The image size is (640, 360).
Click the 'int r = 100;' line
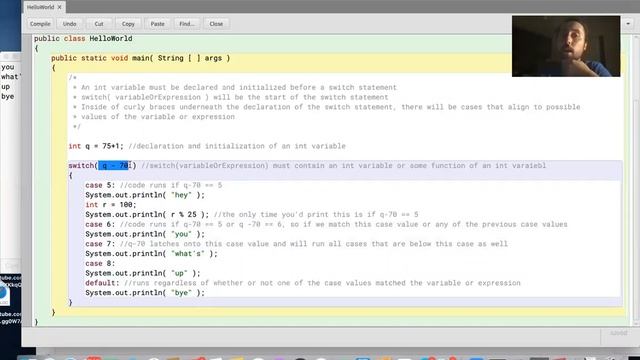click(x=111, y=205)
